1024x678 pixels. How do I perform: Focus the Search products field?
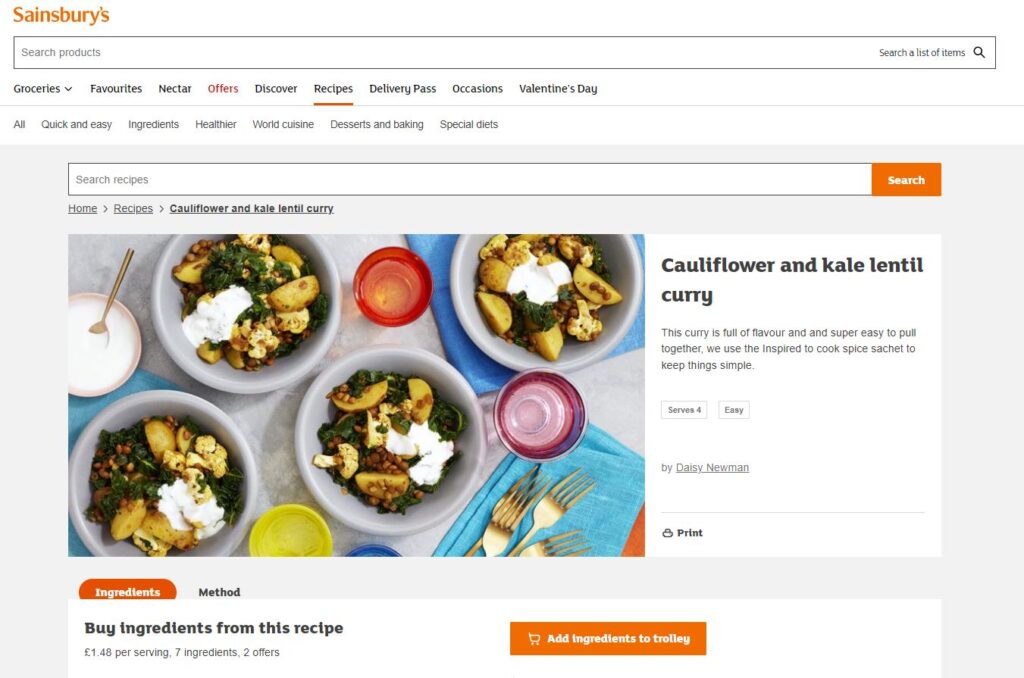(x=444, y=52)
